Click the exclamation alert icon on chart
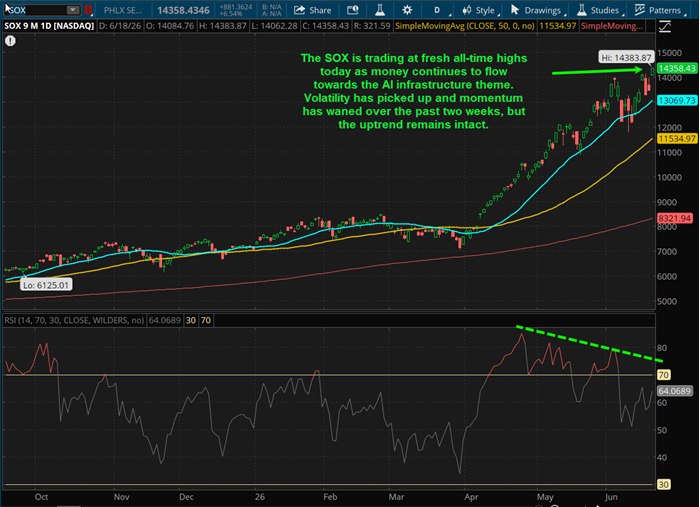The image size is (700, 507). 10,41
